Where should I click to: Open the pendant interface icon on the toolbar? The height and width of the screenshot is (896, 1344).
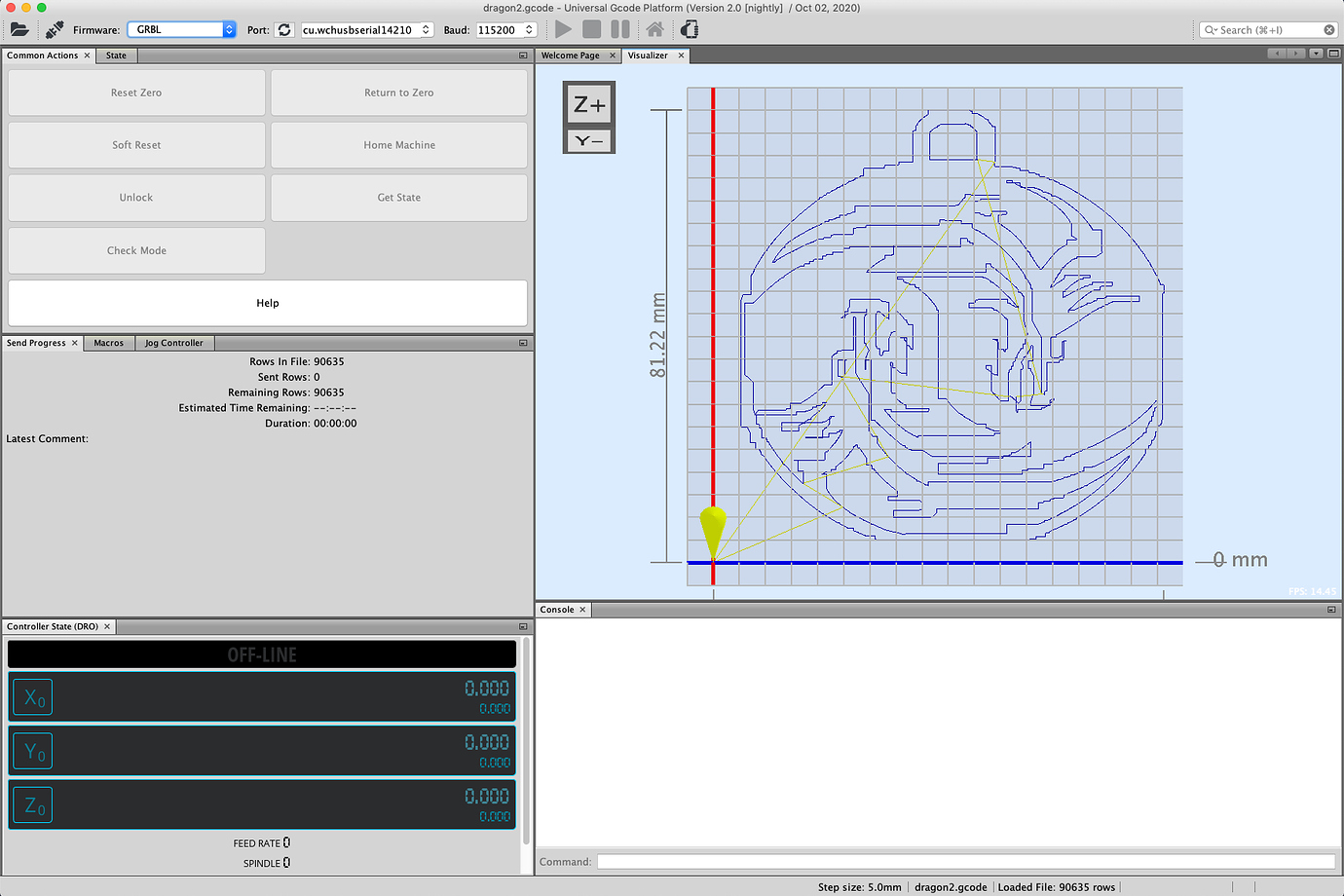point(689,29)
